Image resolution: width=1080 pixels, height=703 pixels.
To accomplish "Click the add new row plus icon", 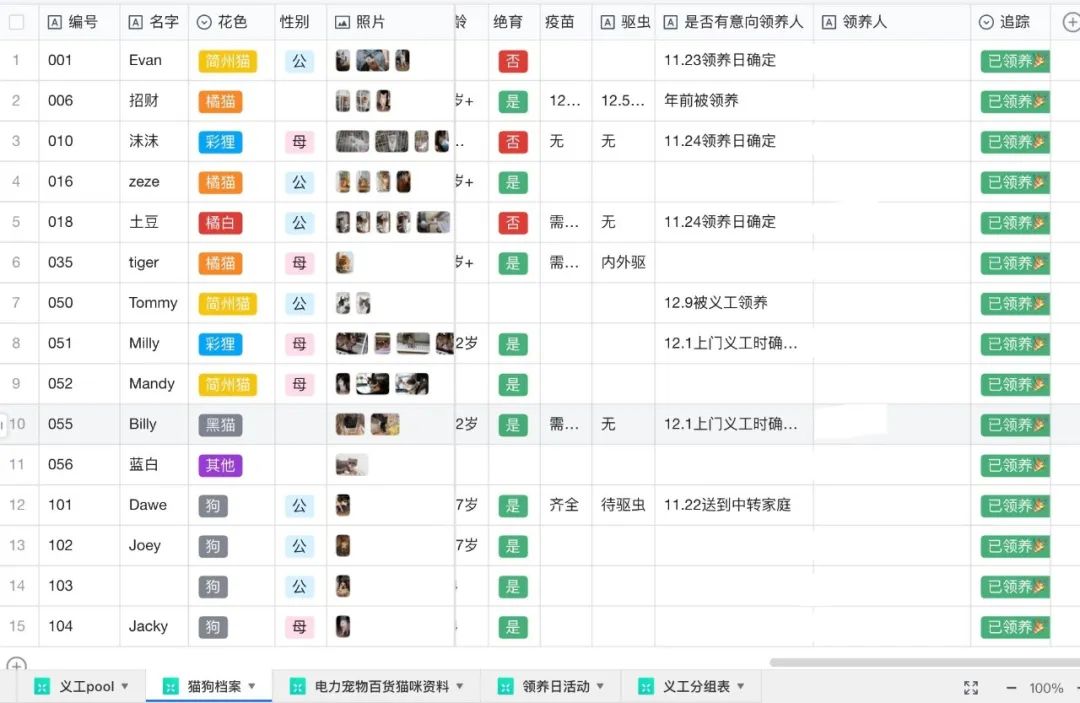I will point(15,665).
